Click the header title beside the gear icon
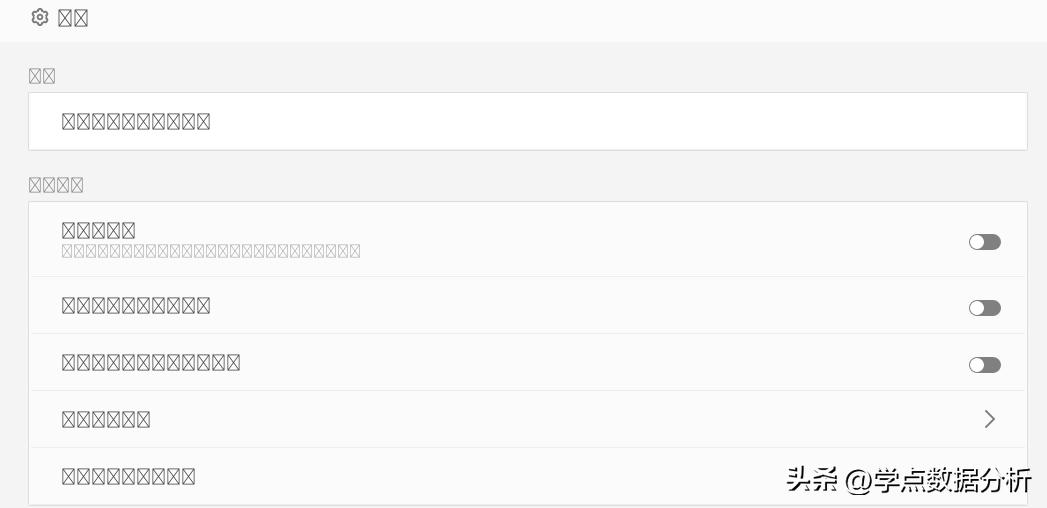 tap(73, 18)
